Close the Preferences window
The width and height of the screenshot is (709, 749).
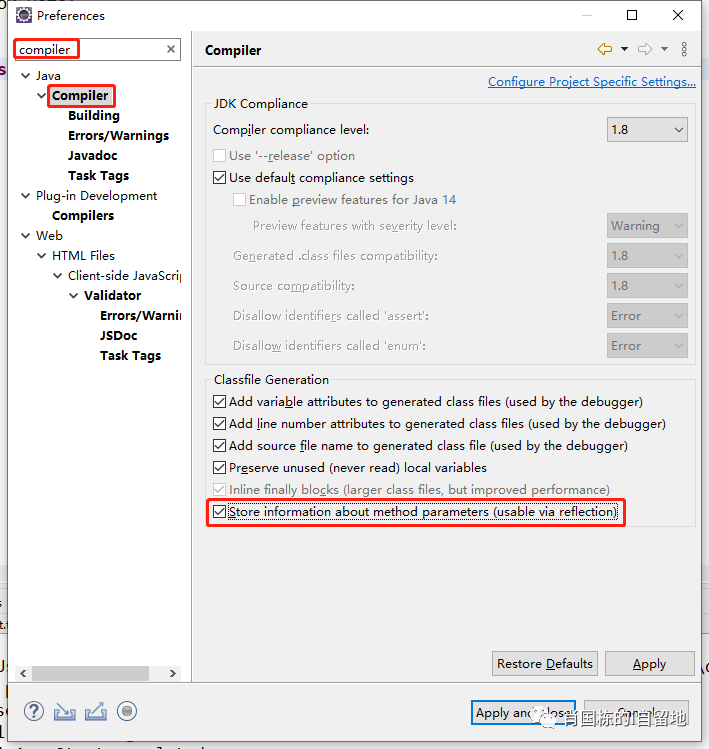[x=677, y=15]
